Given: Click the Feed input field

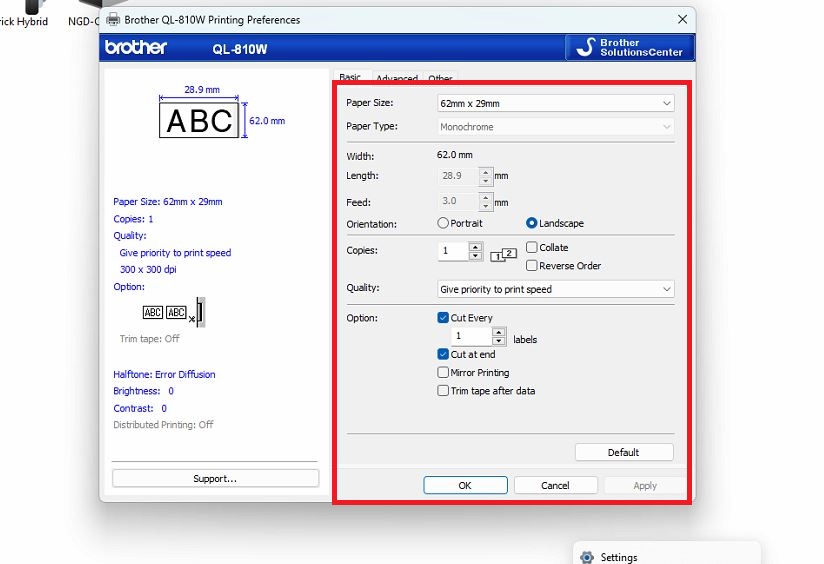Looking at the screenshot, I should click(458, 202).
